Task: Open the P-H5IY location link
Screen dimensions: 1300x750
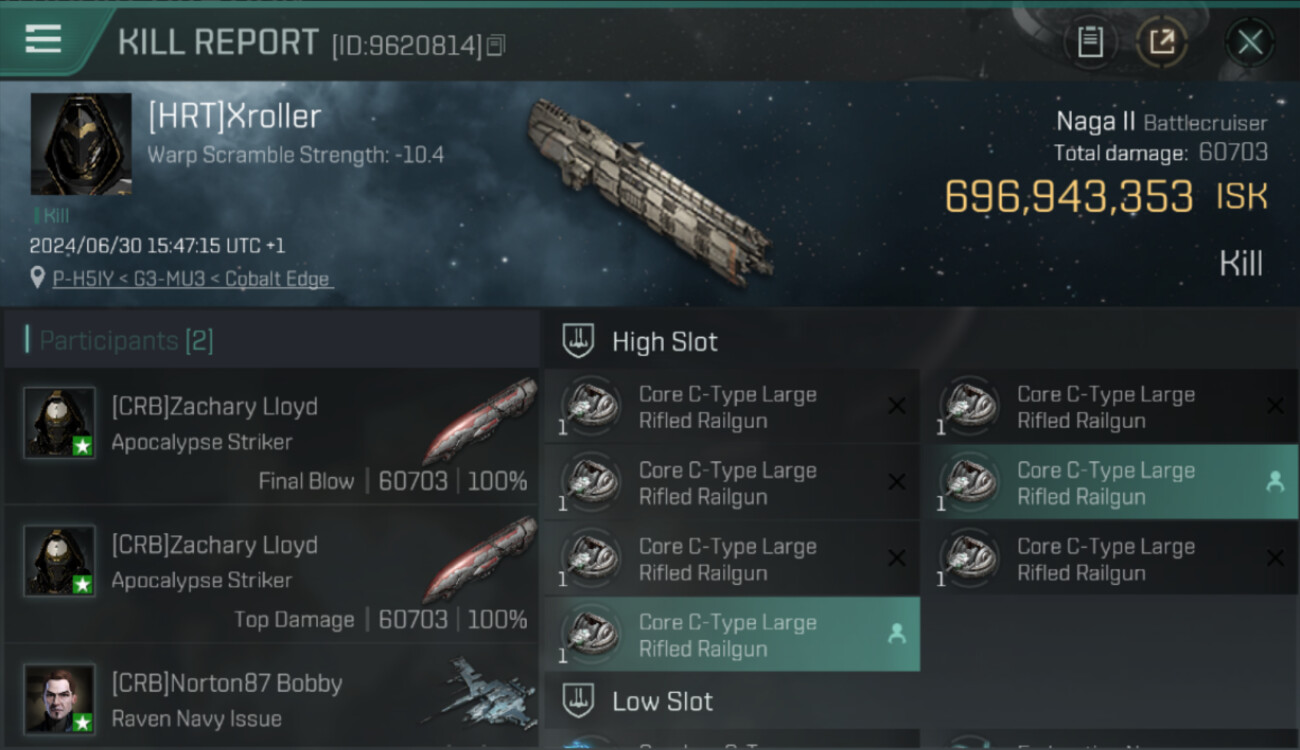Action: 192,279
